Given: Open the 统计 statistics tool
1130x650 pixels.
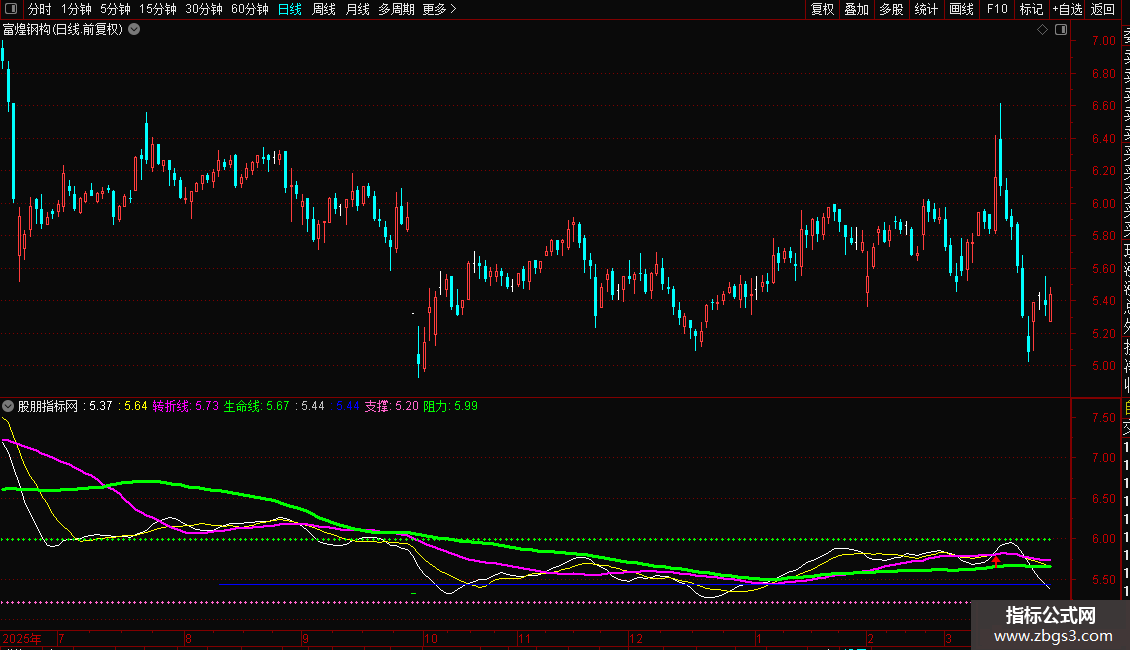Looking at the screenshot, I should 926,9.
